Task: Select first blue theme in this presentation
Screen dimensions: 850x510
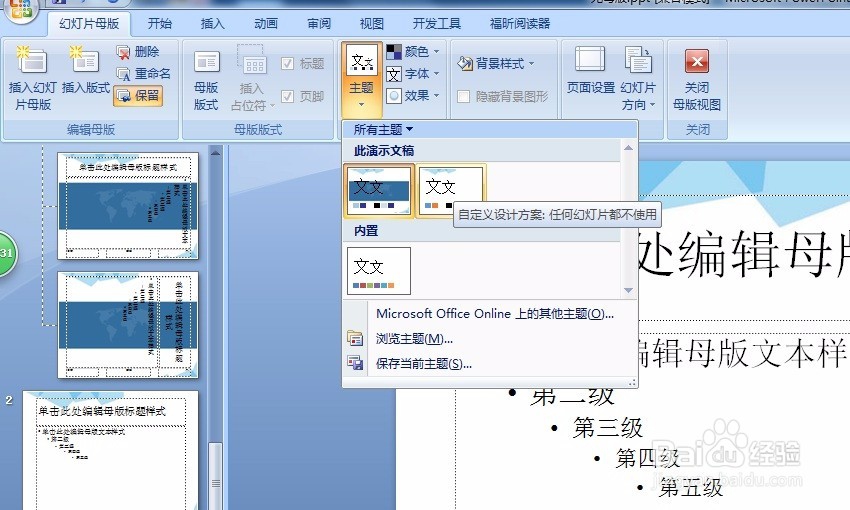Action: (x=379, y=191)
